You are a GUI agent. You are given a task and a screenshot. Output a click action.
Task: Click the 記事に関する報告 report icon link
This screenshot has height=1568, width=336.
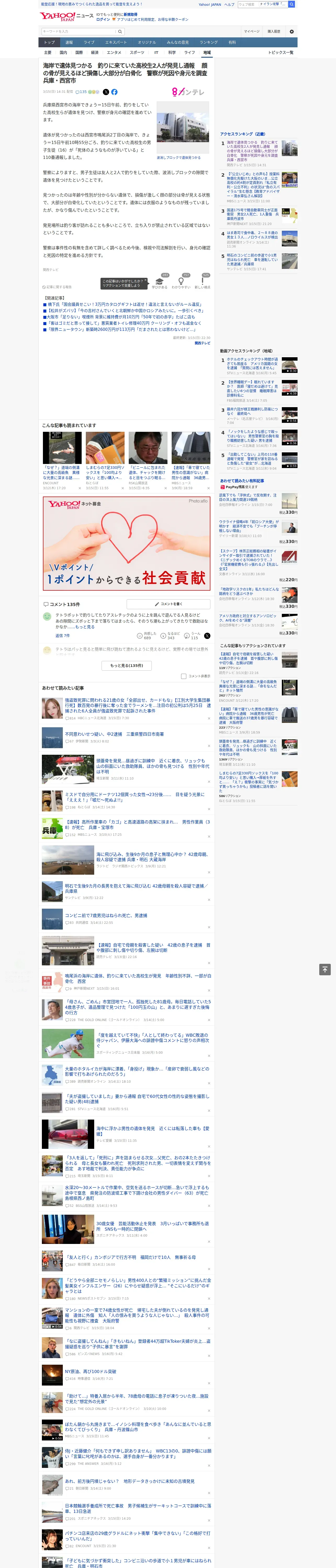(57, 287)
